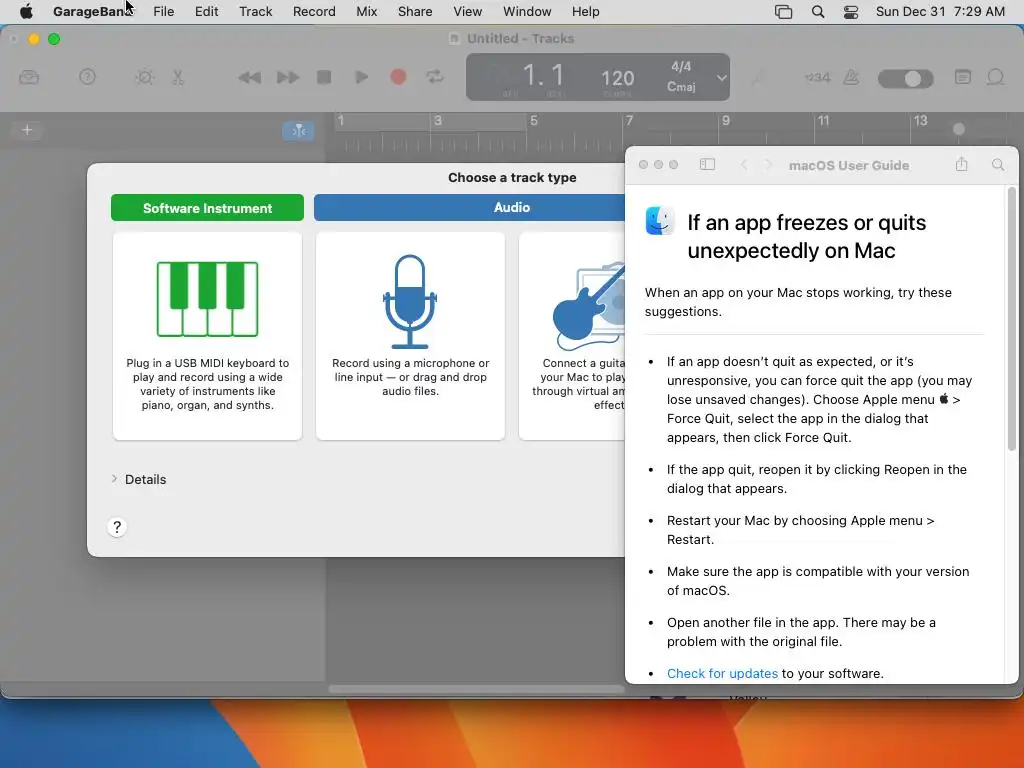Open Smart Controls dial icon
The height and width of the screenshot is (768, 1024).
(144, 78)
